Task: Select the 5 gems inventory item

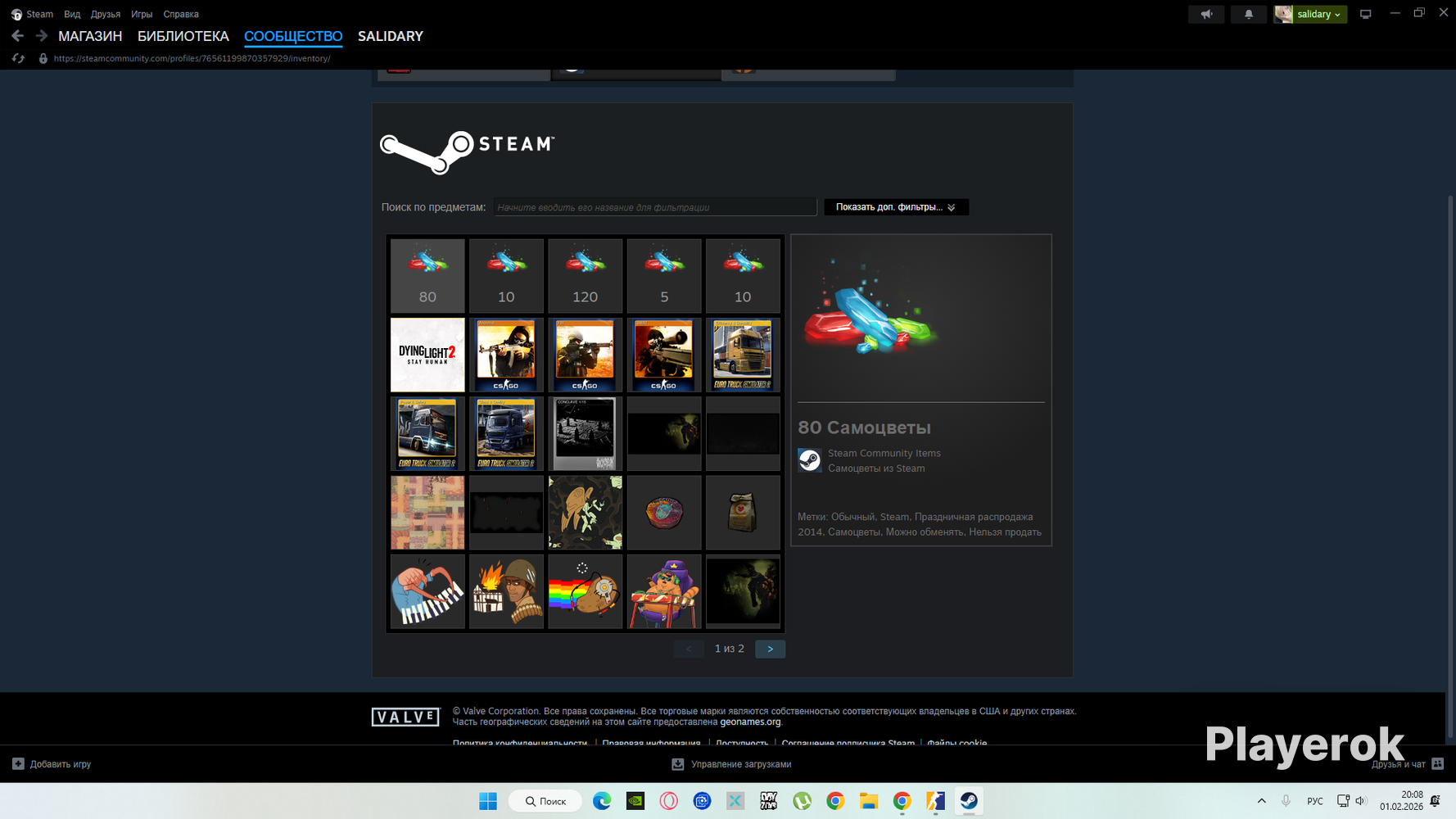Action: [664, 276]
